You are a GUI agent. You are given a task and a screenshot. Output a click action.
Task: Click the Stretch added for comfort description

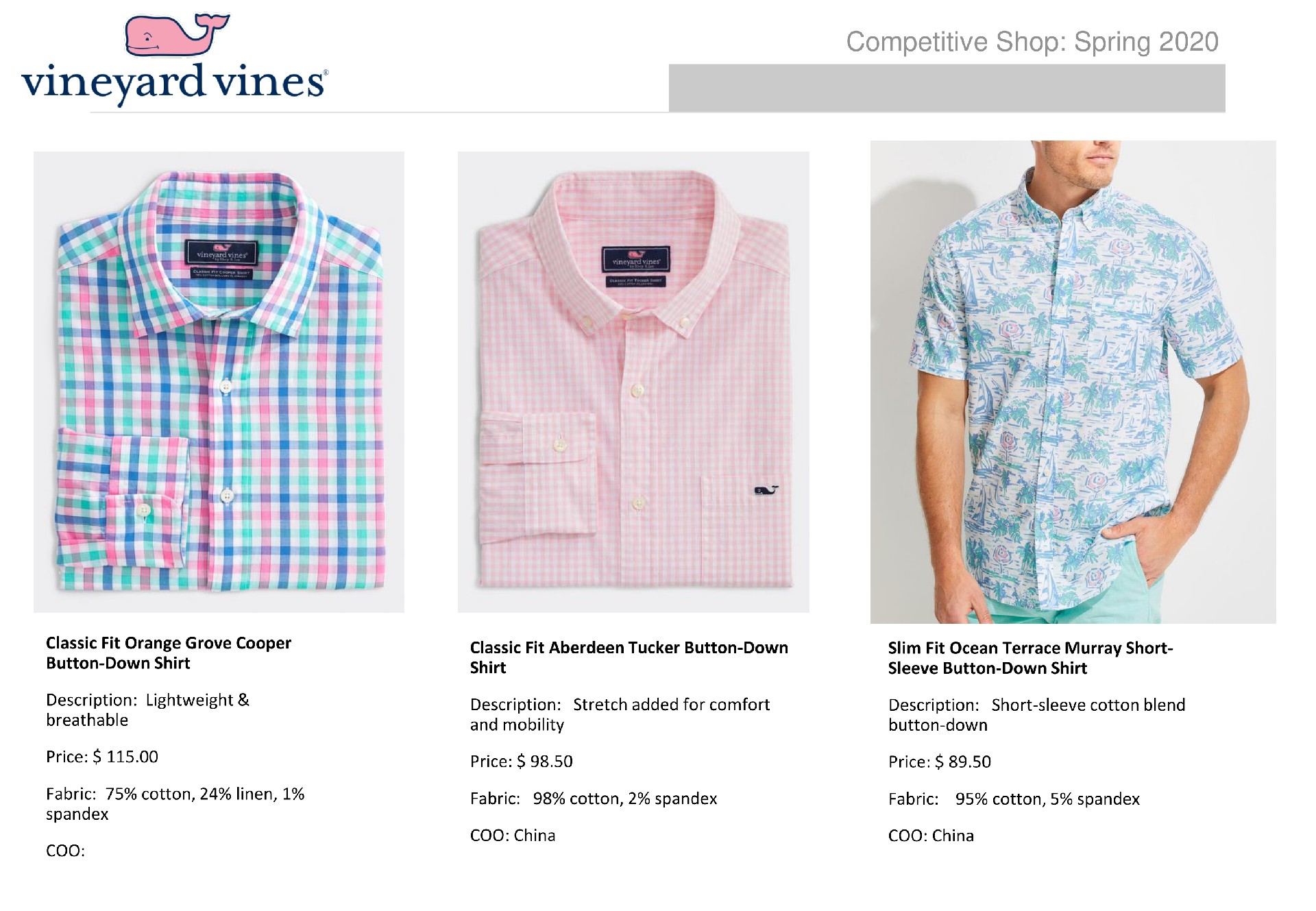[x=670, y=705]
